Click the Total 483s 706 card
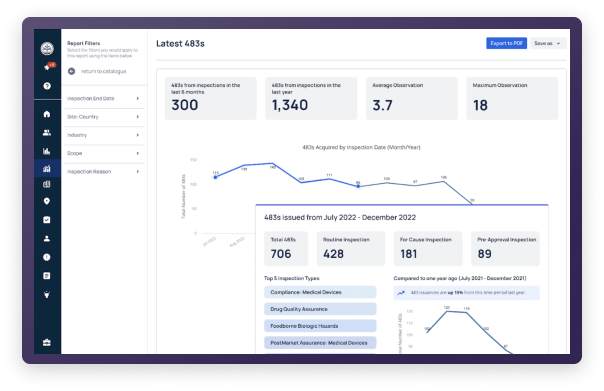The height and width of the screenshot is (391, 604). click(x=286, y=248)
